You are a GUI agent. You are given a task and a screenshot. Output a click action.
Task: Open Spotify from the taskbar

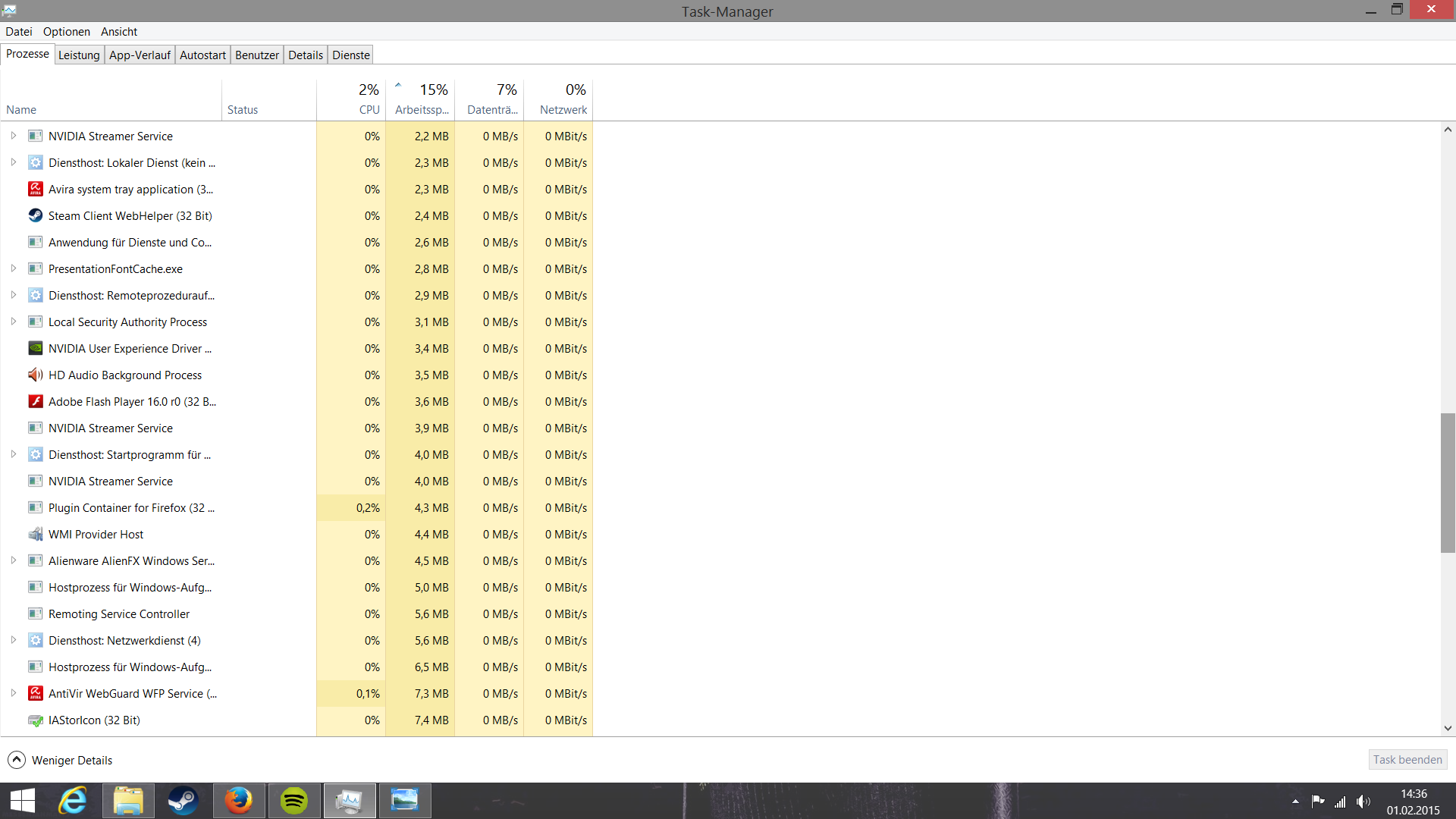[x=294, y=801]
